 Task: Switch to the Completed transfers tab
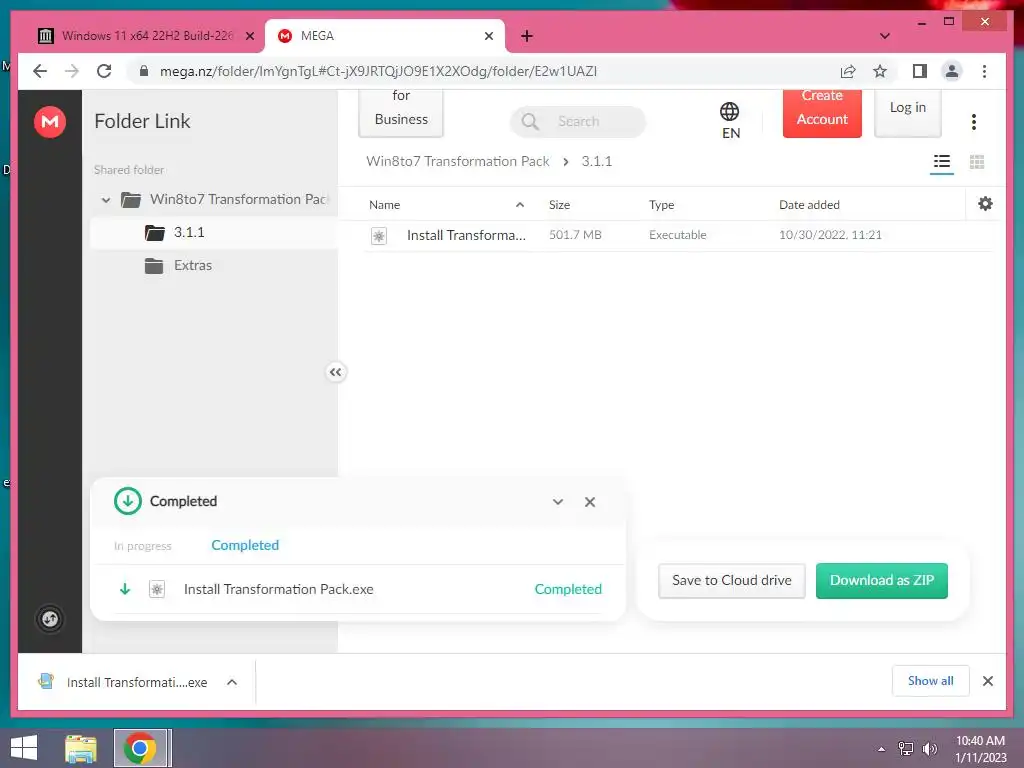click(245, 545)
